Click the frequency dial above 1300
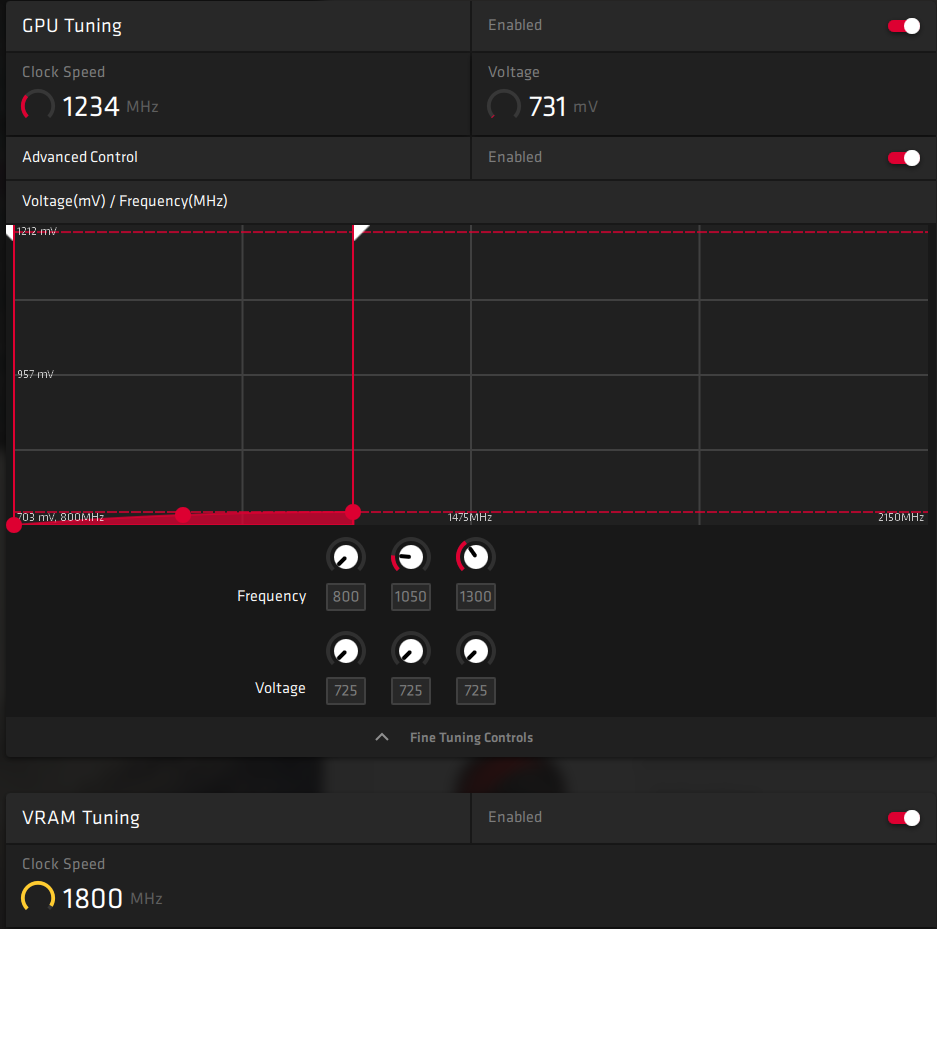The height and width of the screenshot is (1053, 937). [476, 557]
